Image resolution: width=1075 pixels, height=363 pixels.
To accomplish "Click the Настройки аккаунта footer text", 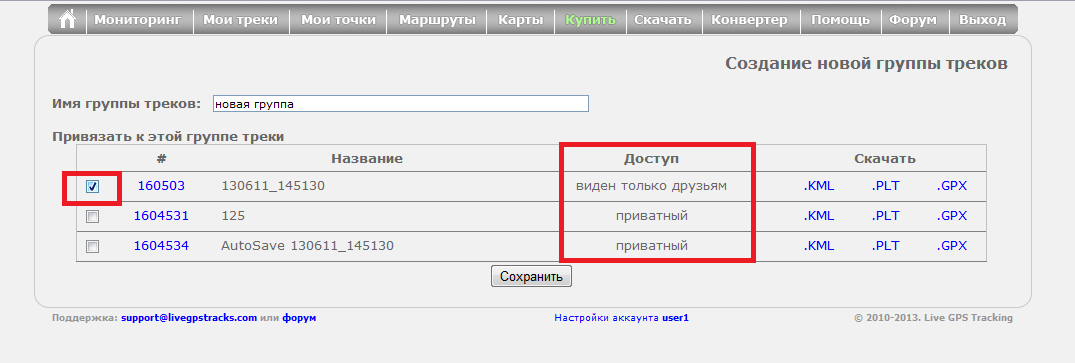I will tap(607, 318).
